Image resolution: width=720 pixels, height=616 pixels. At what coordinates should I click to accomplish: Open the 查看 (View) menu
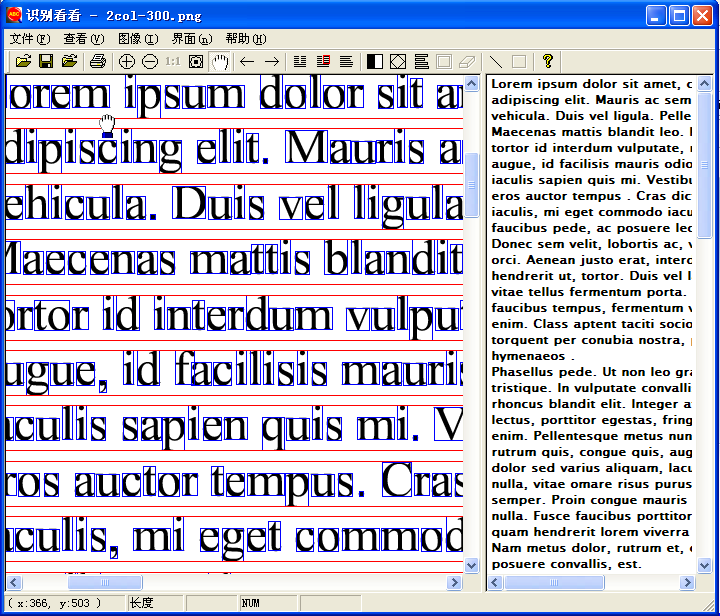(83, 39)
